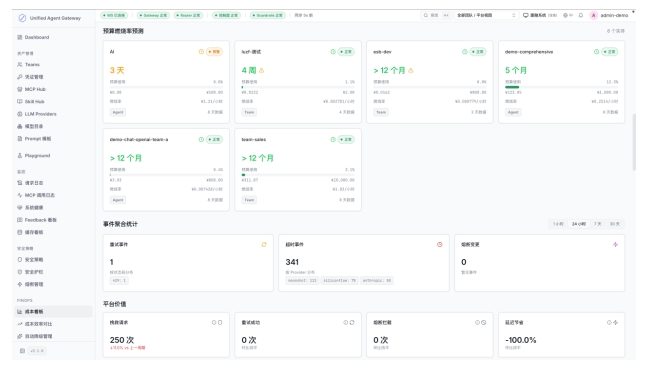
Task: Open the Feedback board sidebar item
Action: click(x=54, y=220)
